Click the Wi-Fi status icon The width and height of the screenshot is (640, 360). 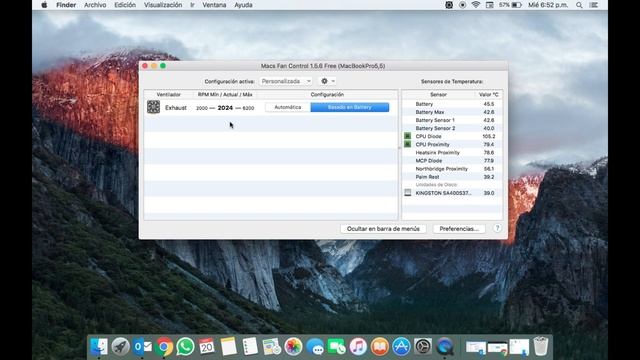coord(476,5)
